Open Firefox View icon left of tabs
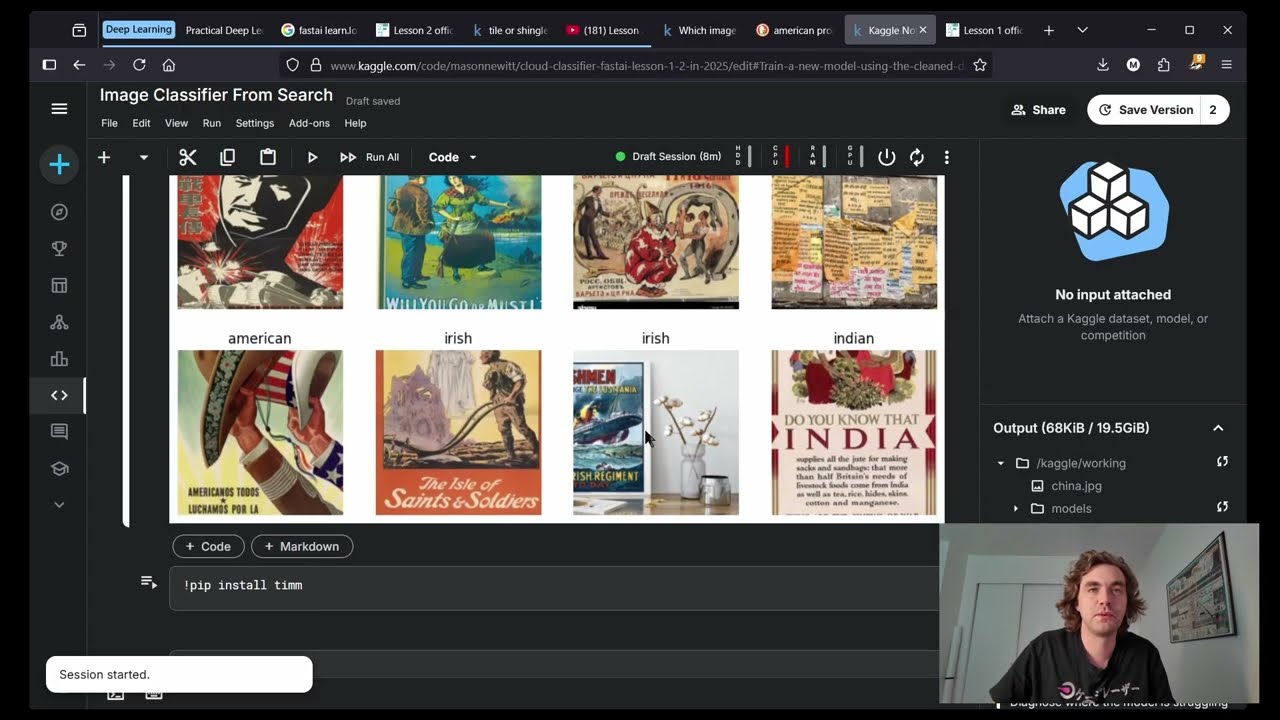1280x720 pixels. tap(79, 30)
